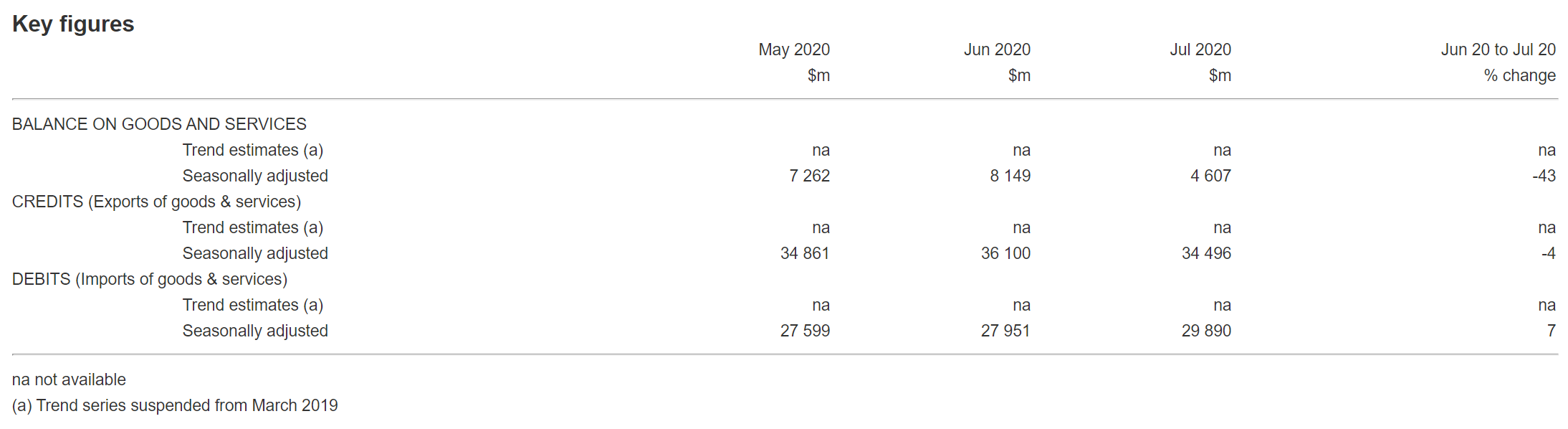Click the BALANCE ON GOODS AND SERVICES row heading
Image resolution: width=1568 pixels, height=429 pixels.
[159, 124]
